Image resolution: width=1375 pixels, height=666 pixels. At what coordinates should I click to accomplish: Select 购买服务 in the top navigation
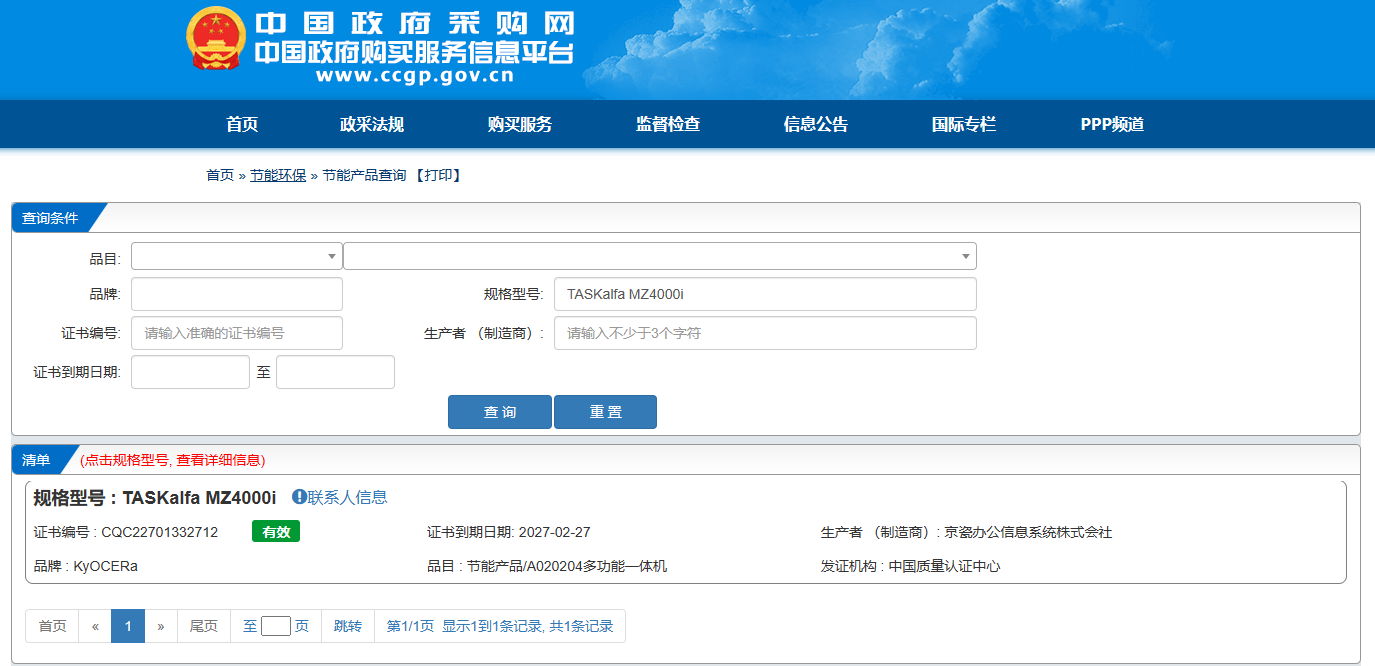pyautogui.click(x=520, y=125)
